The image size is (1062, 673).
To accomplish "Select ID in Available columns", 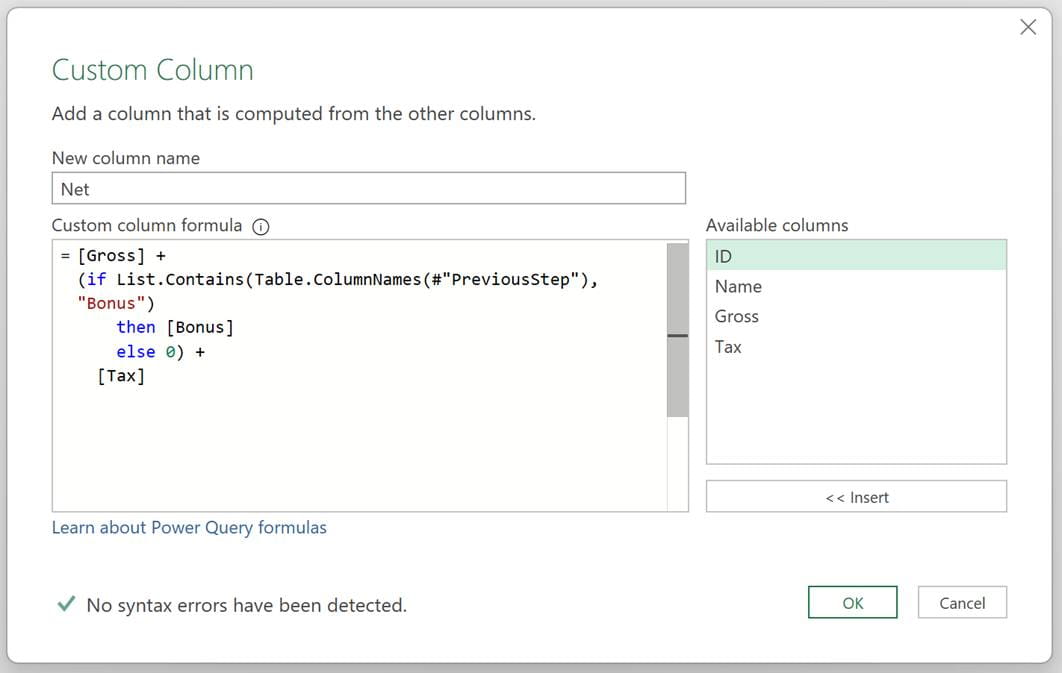I will point(856,256).
